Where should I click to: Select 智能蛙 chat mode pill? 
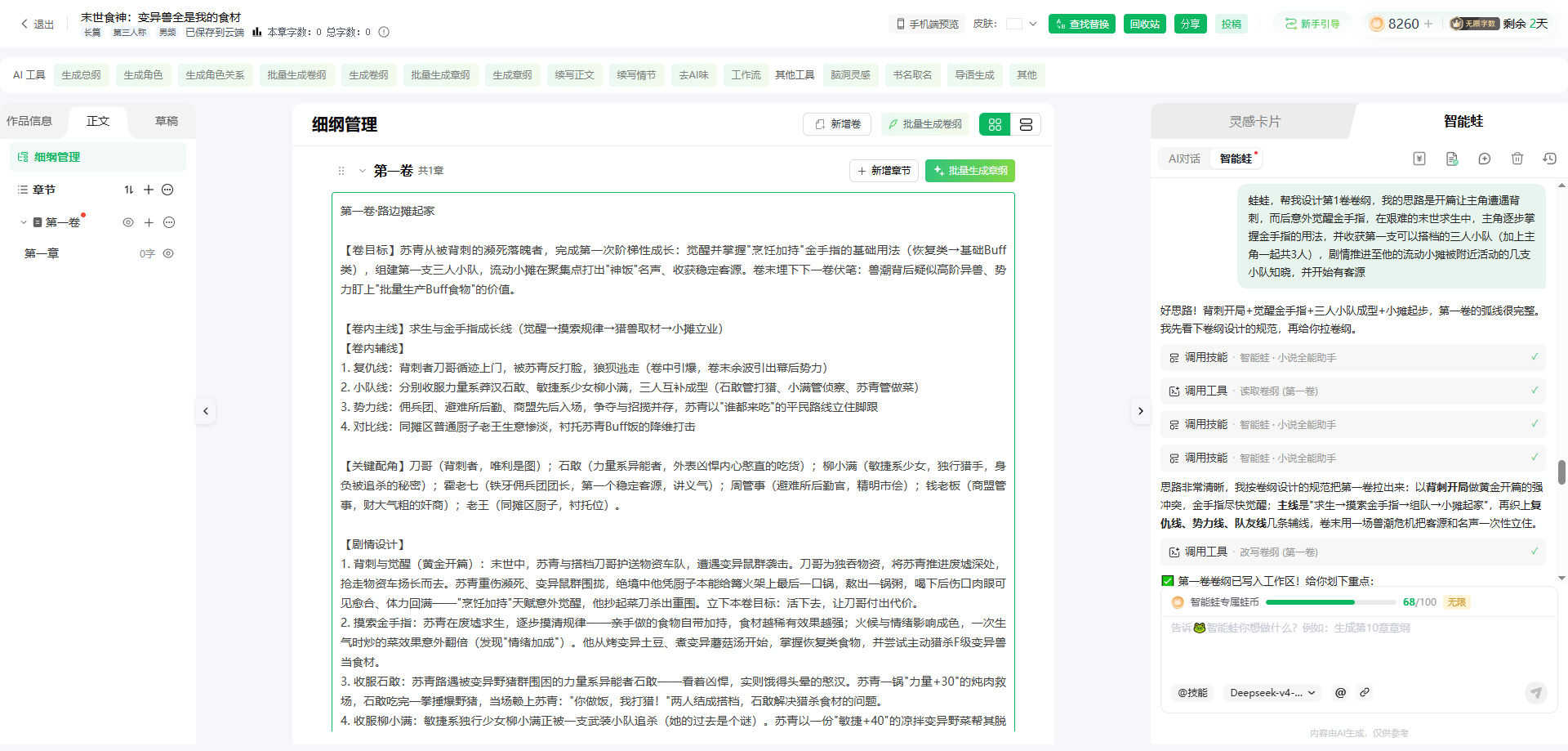pos(1236,159)
